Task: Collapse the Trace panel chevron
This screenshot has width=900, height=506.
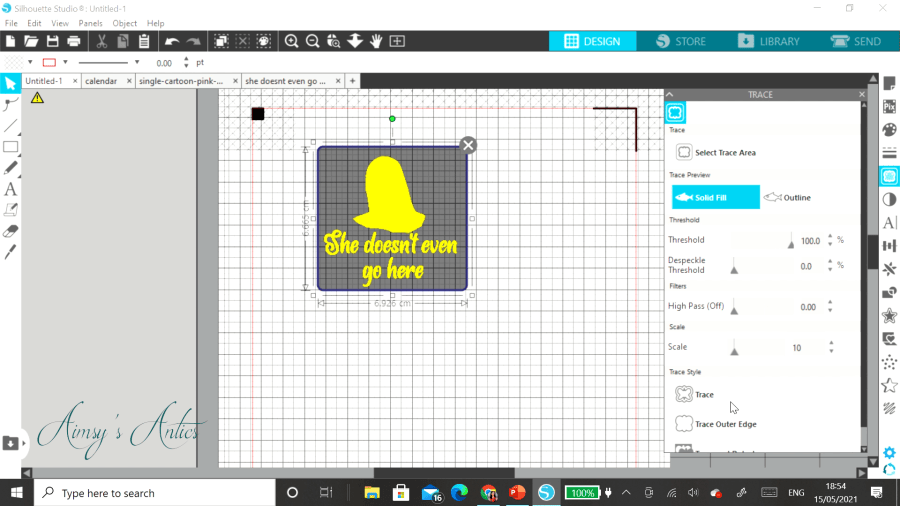Action: [670, 94]
